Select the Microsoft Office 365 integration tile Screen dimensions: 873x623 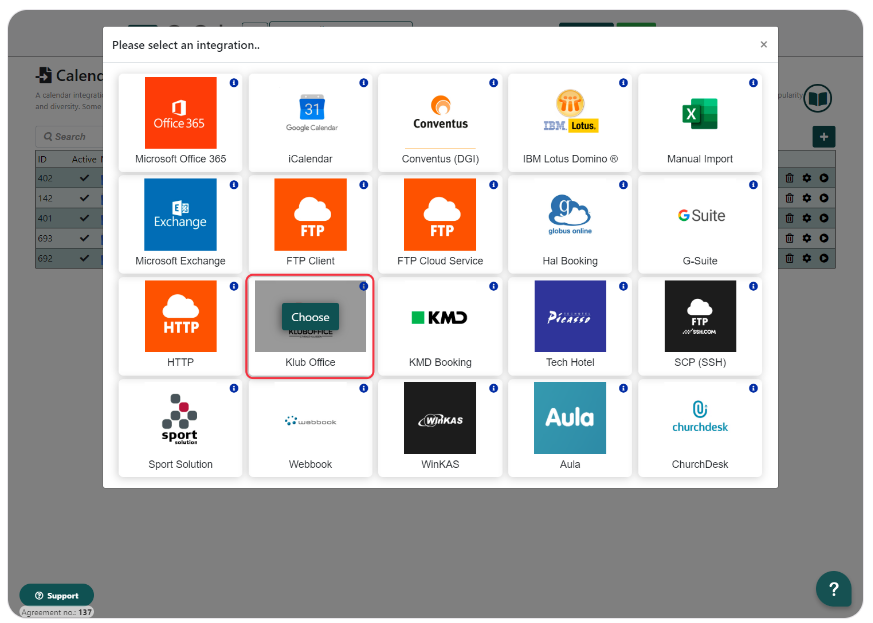180,122
